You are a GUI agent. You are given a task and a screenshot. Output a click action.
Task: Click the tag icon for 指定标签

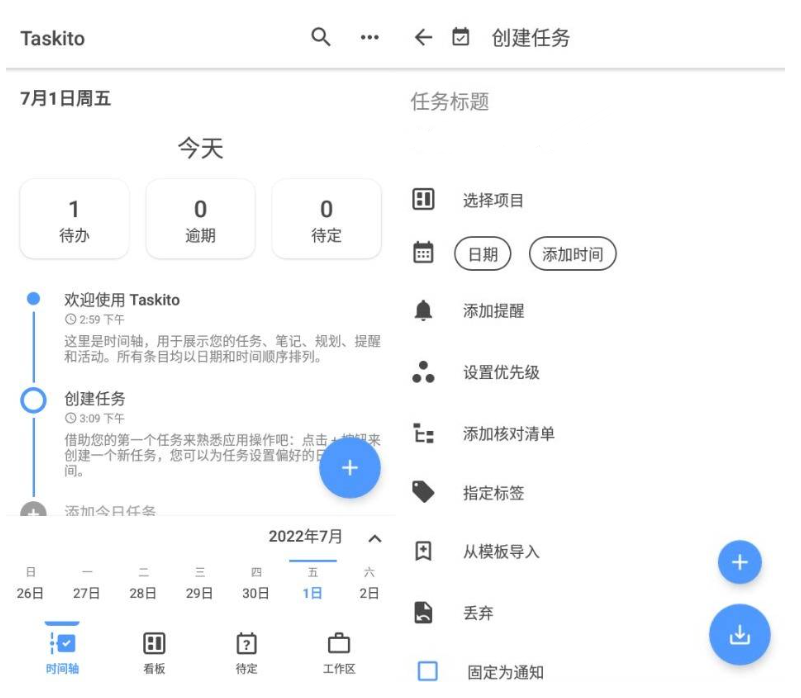click(x=423, y=492)
